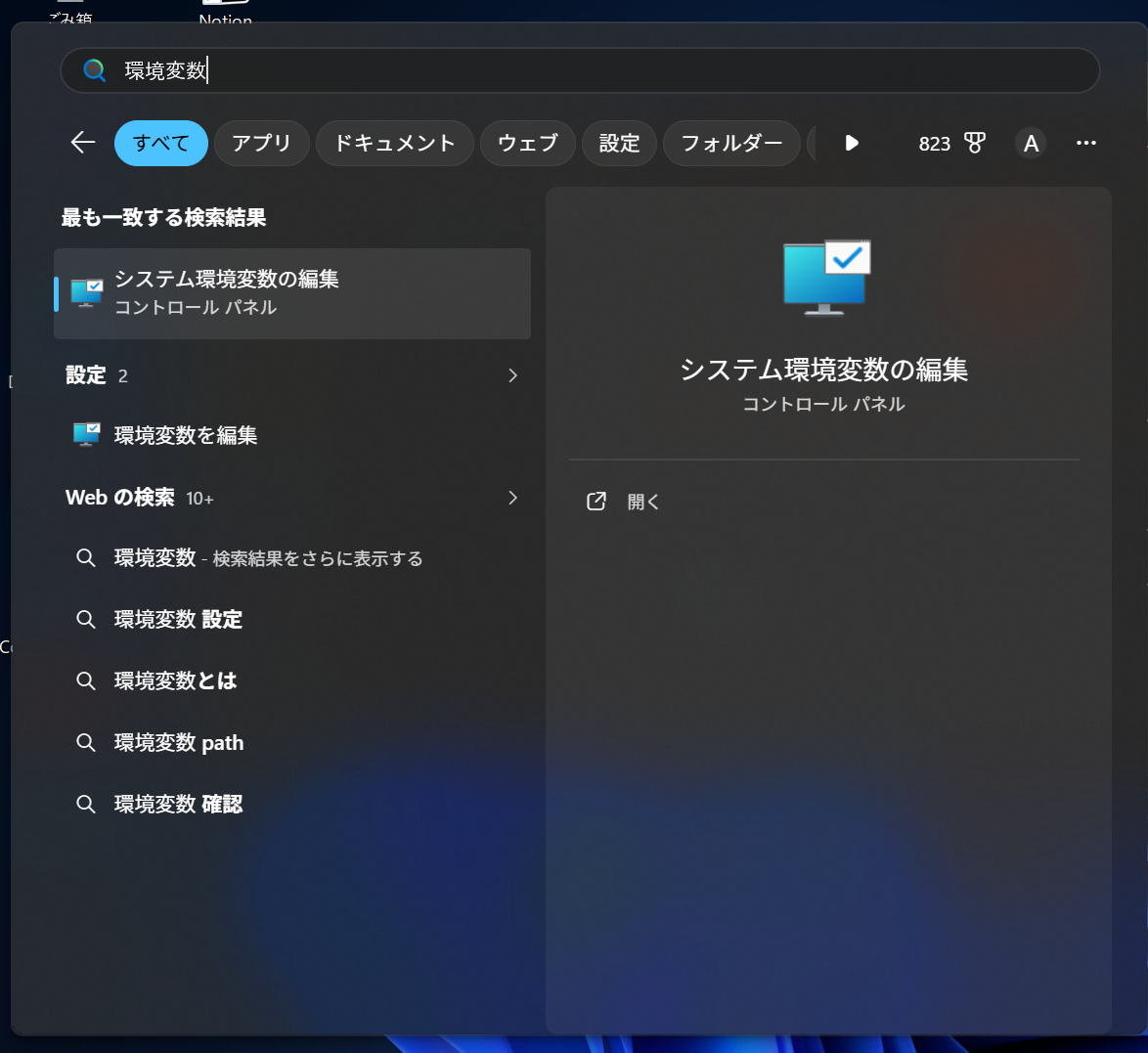Click the search text field containing 環境変数
This screenshot has height=1053, width=1148.
pyautogui.click(x=580, y=70)
